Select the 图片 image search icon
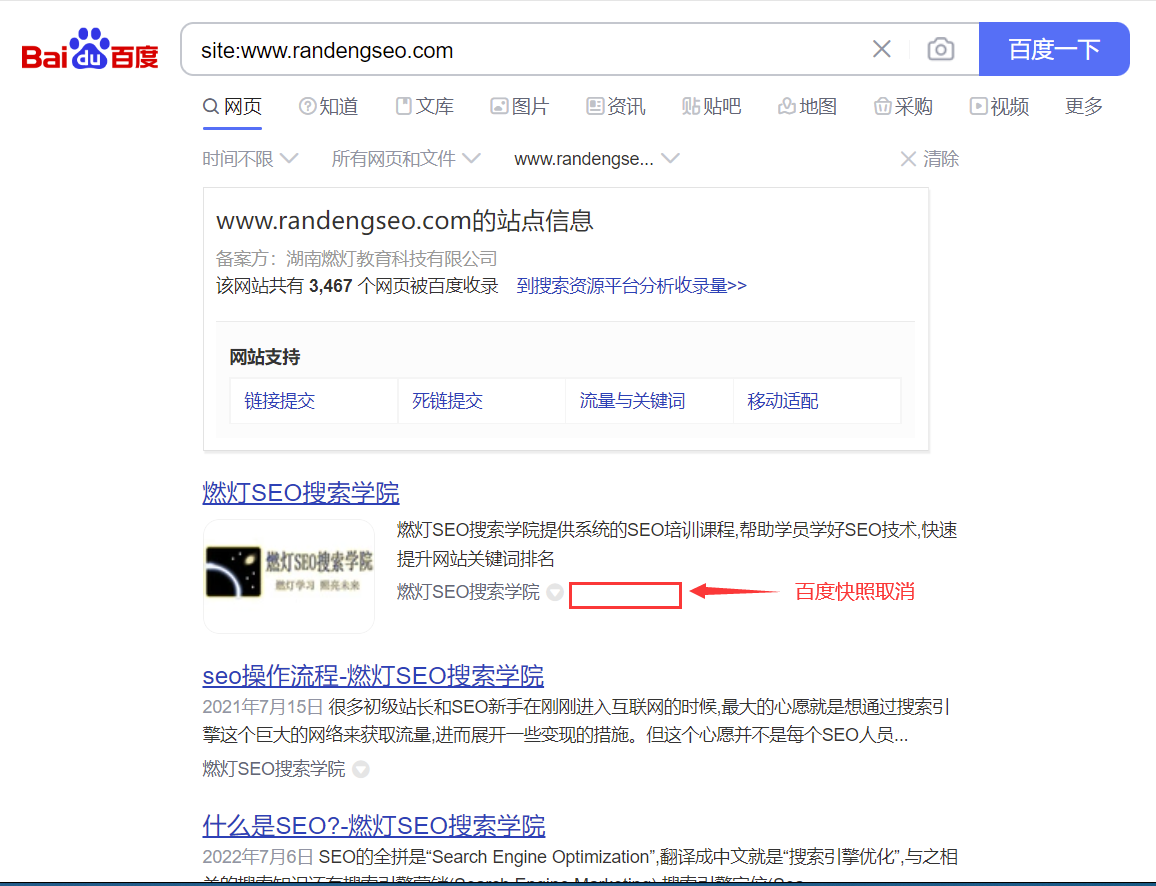This screenshot has height=886, width=1156. coord(499,106)
